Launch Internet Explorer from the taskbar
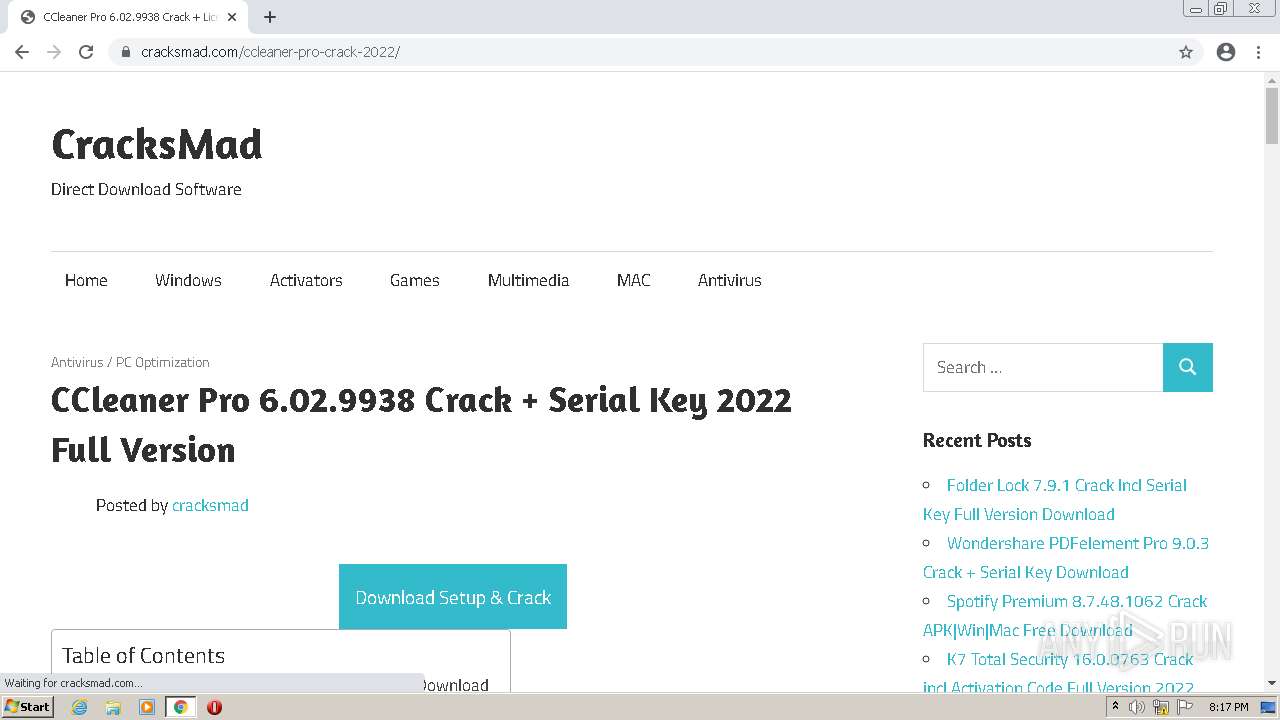This screenshot has height=720, width=1280. coord(80,707)
